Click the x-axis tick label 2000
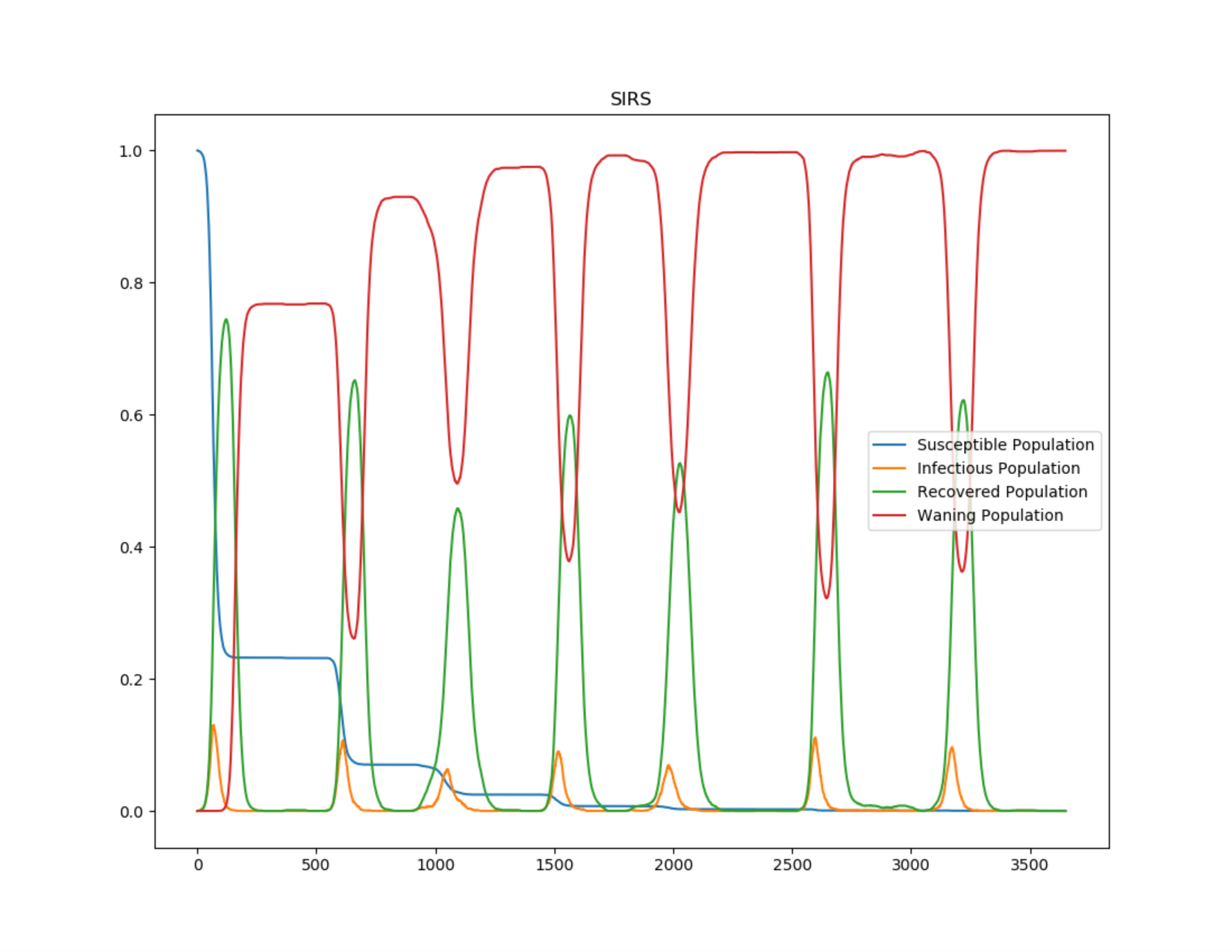The image size is (1232, 952). 673,865
